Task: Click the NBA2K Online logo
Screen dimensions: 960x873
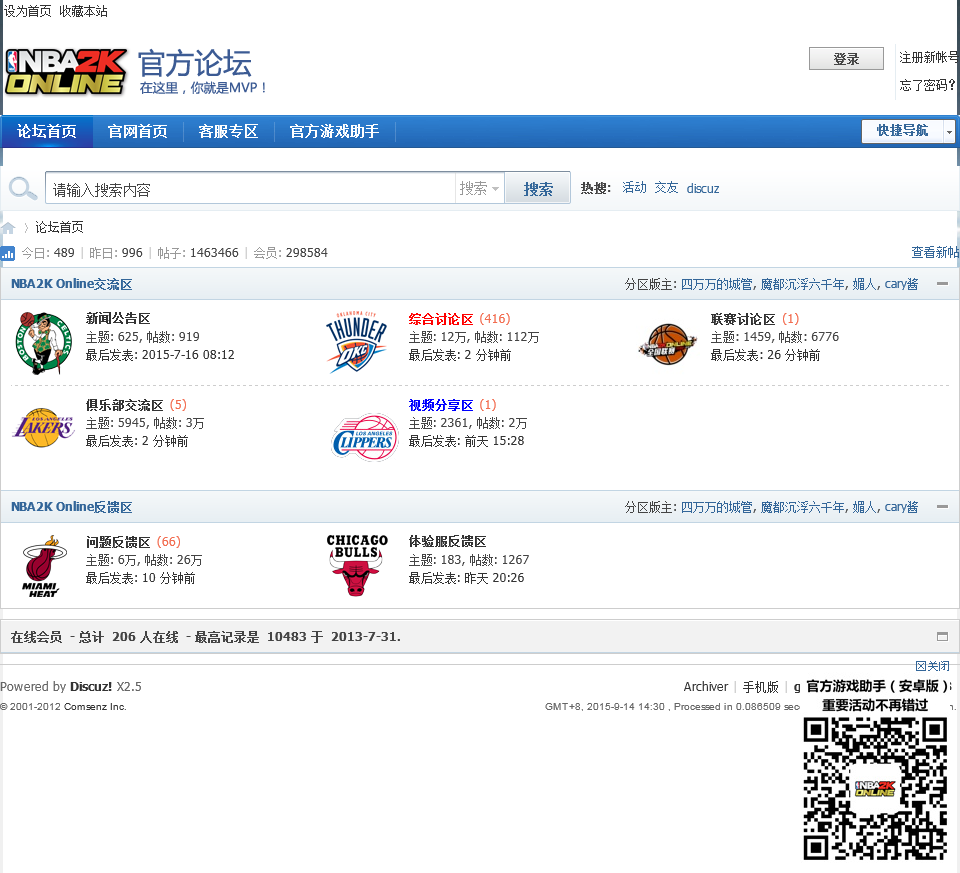Action: click(66, 72)
